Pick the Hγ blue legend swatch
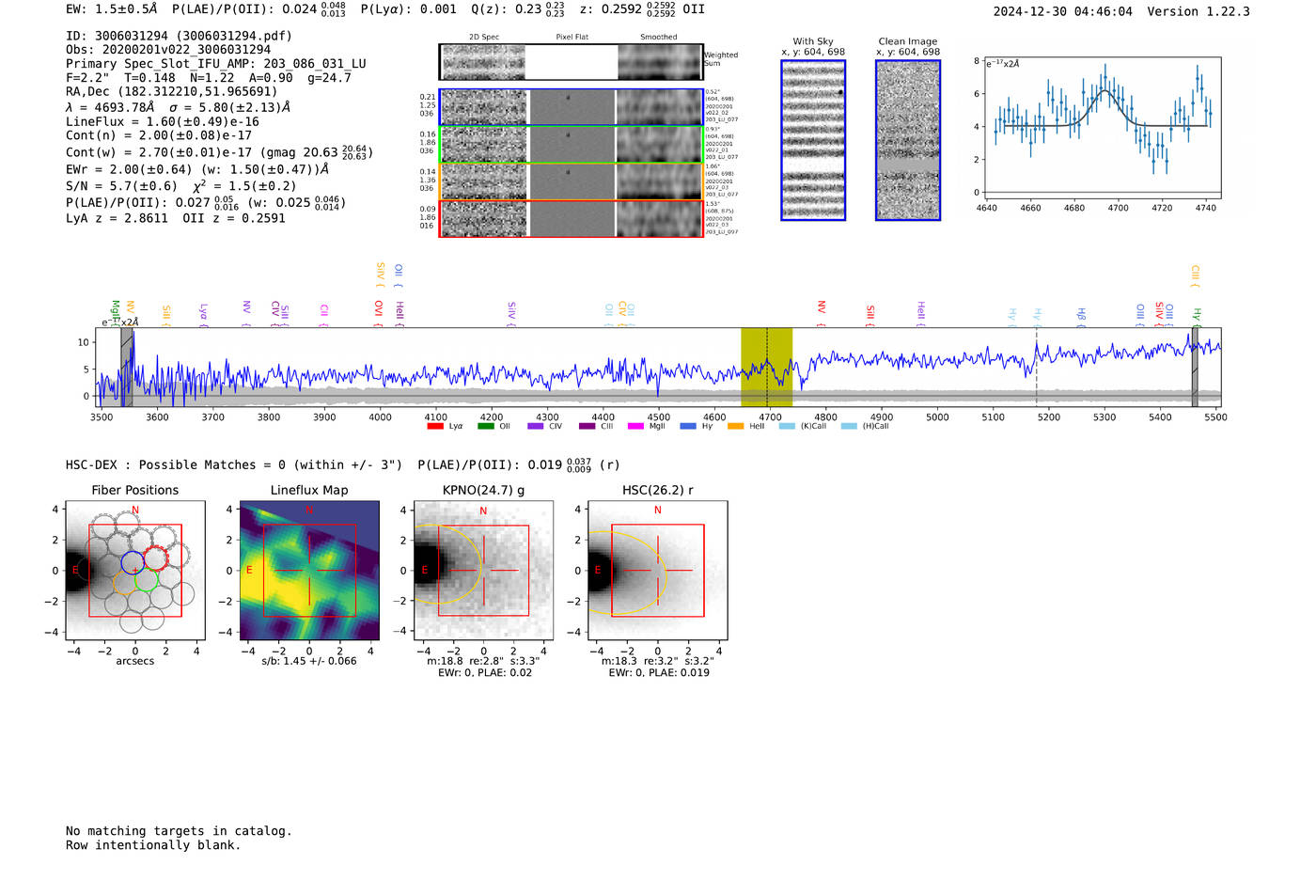Screen dimensions: 1316x896 coord(688,427)
